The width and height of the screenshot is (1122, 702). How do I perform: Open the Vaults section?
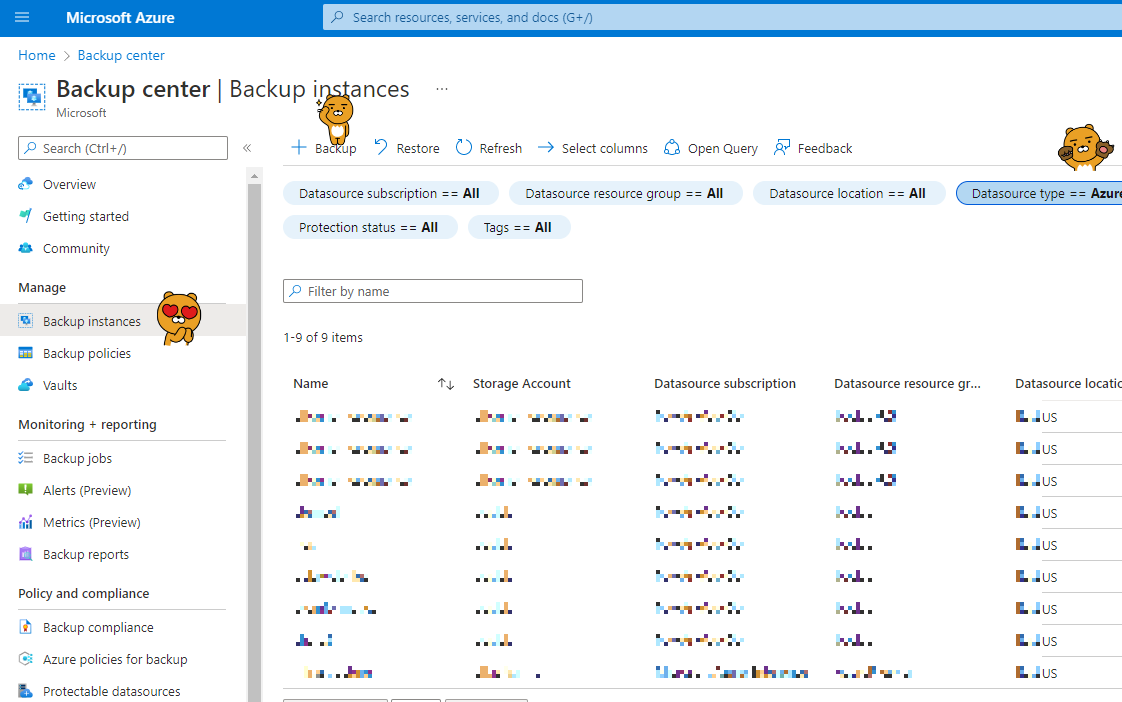tap(60, 386)
